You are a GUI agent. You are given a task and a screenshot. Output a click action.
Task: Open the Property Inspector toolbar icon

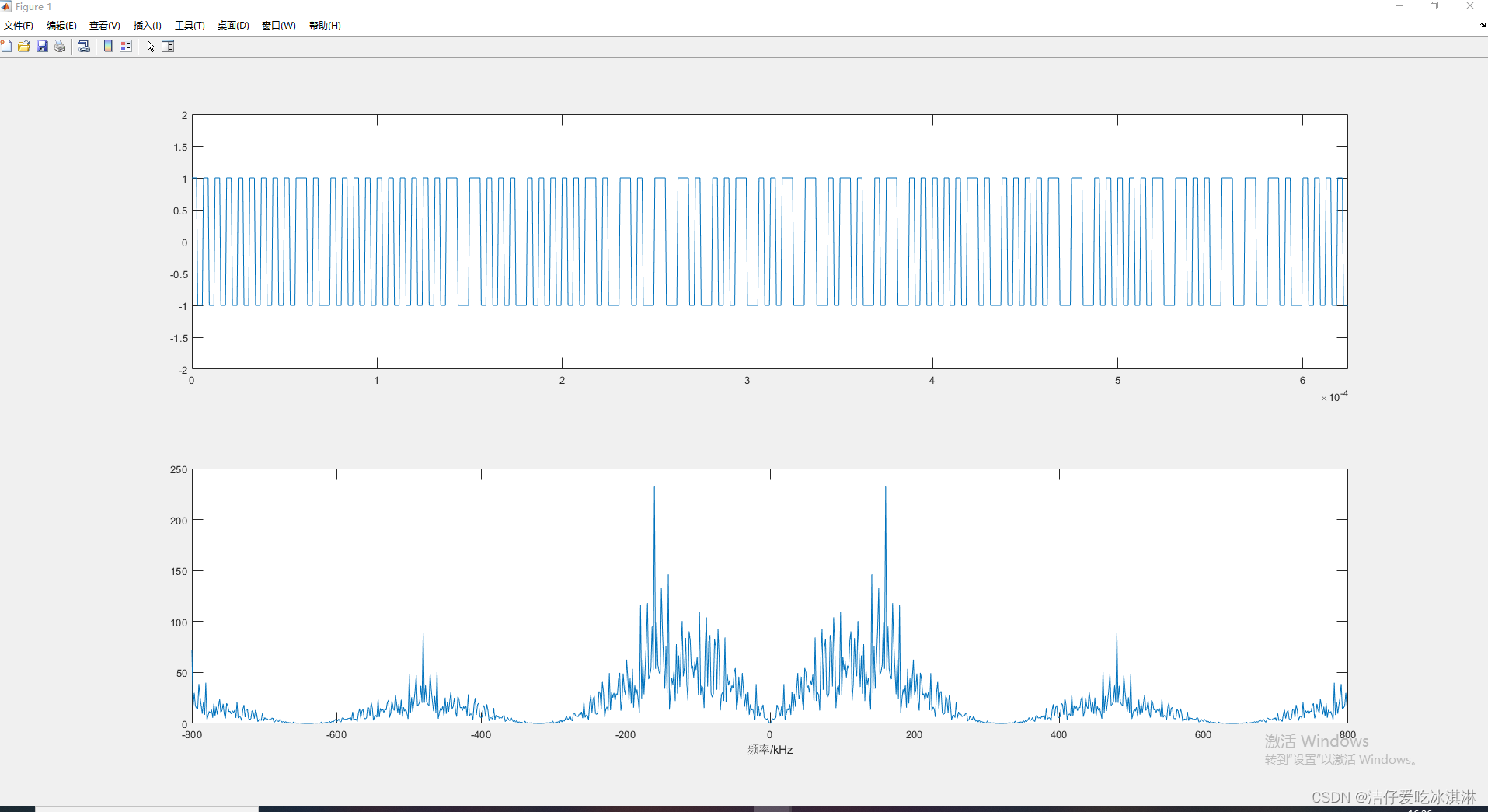tap(168, 47)
